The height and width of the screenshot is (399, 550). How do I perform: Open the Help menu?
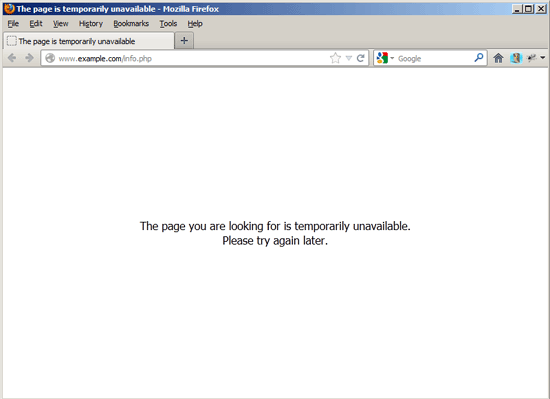point(195,24)
